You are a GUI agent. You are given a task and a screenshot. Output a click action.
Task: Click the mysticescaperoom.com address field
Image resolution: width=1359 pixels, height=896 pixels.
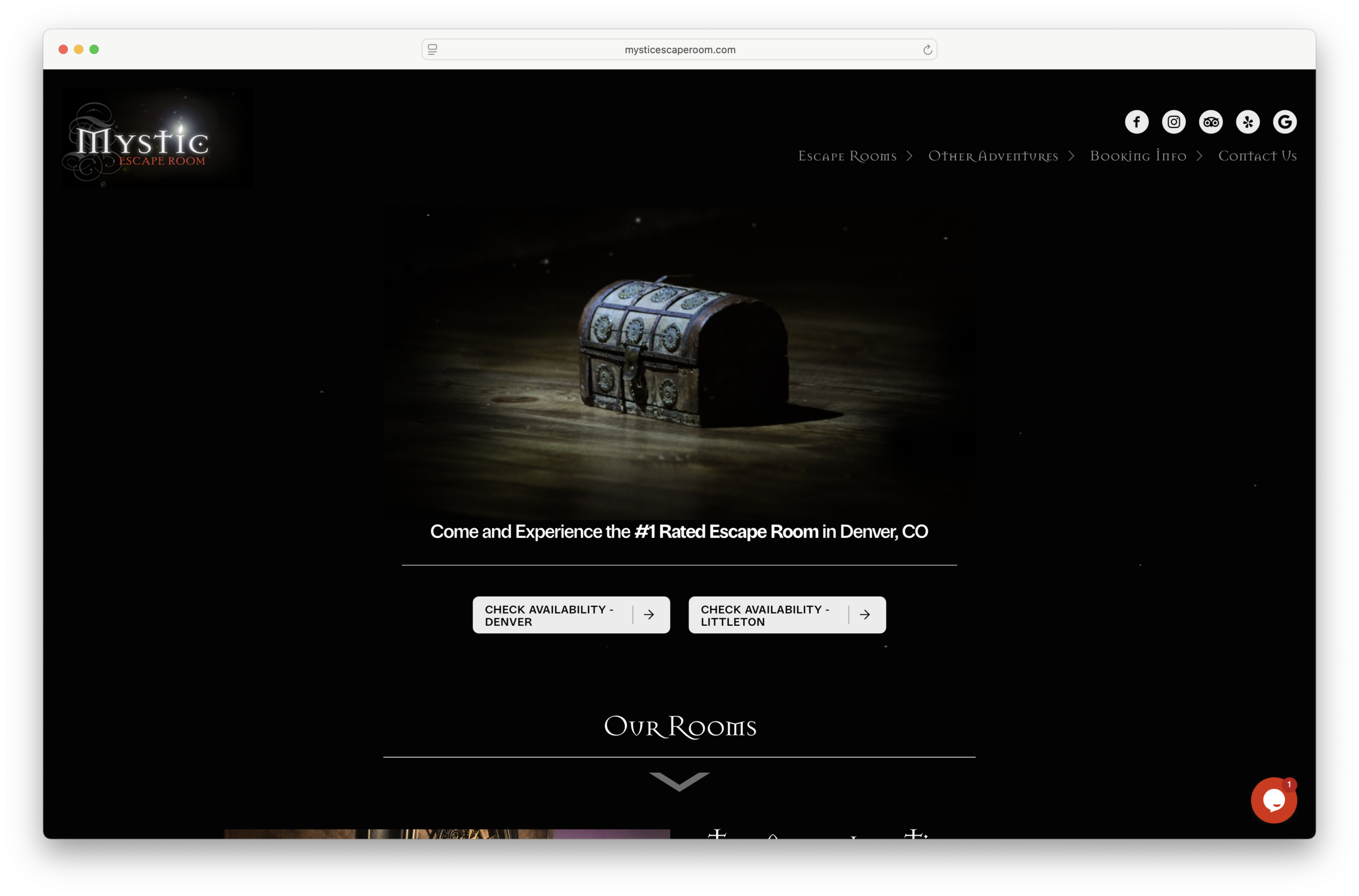click(679, 50)
